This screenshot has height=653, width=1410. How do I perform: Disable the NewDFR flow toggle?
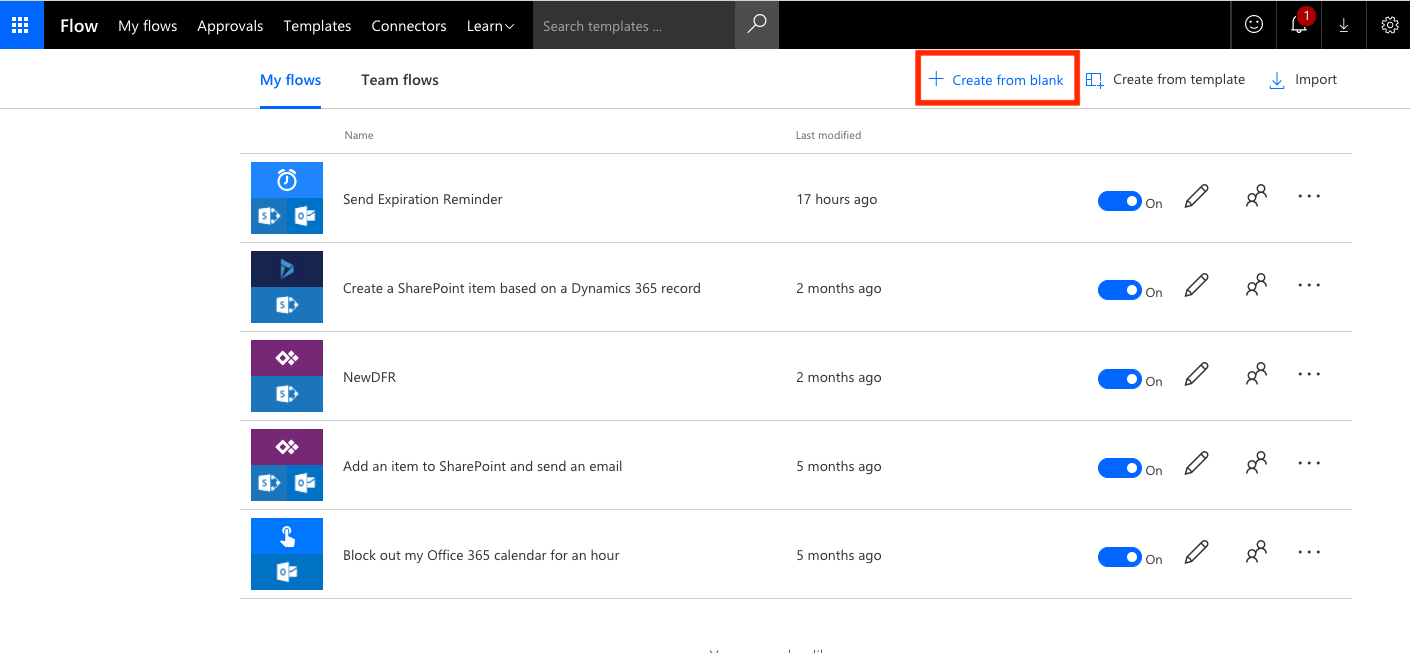point(1120,379)
